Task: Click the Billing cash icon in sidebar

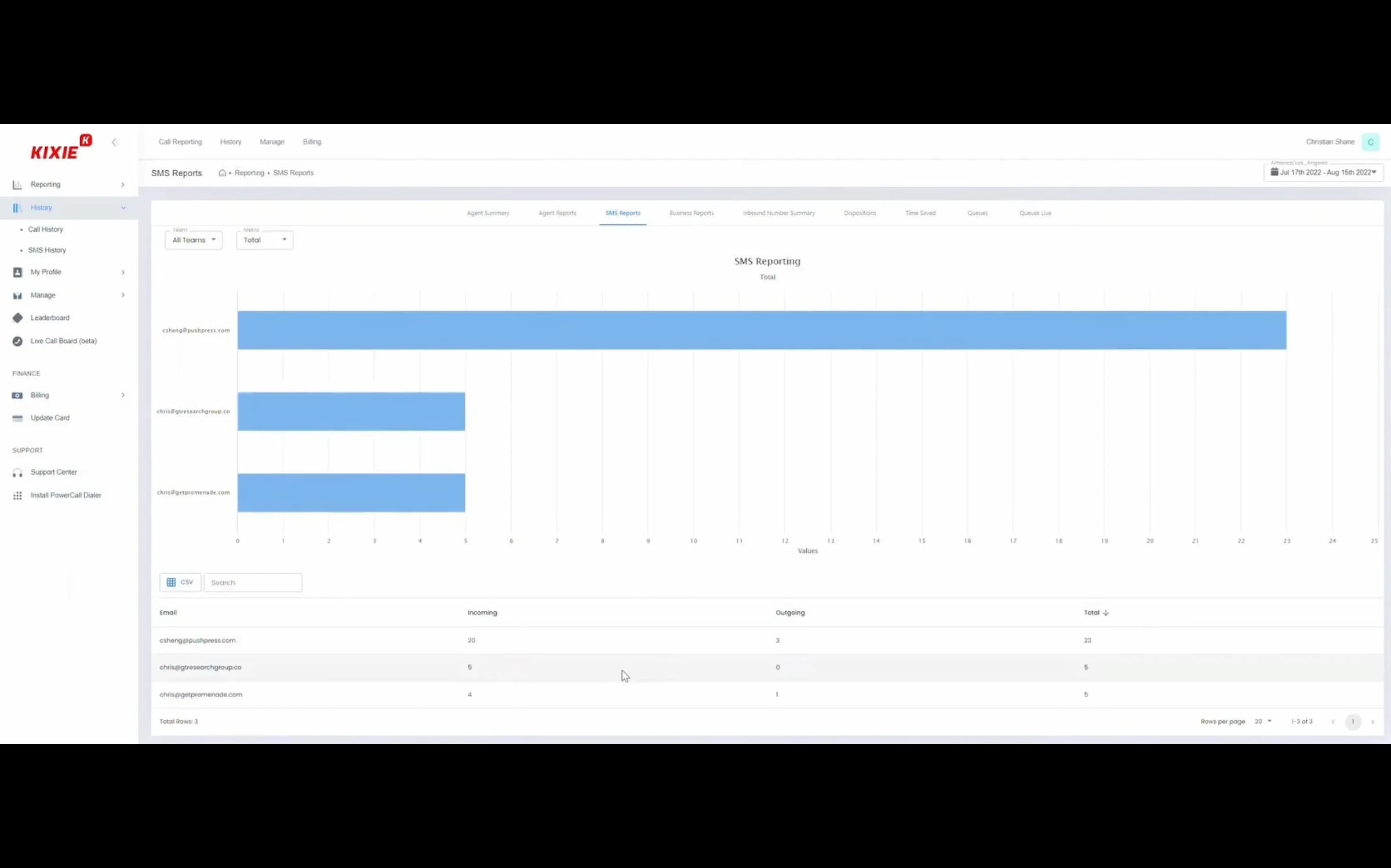Action: [17, 395]
